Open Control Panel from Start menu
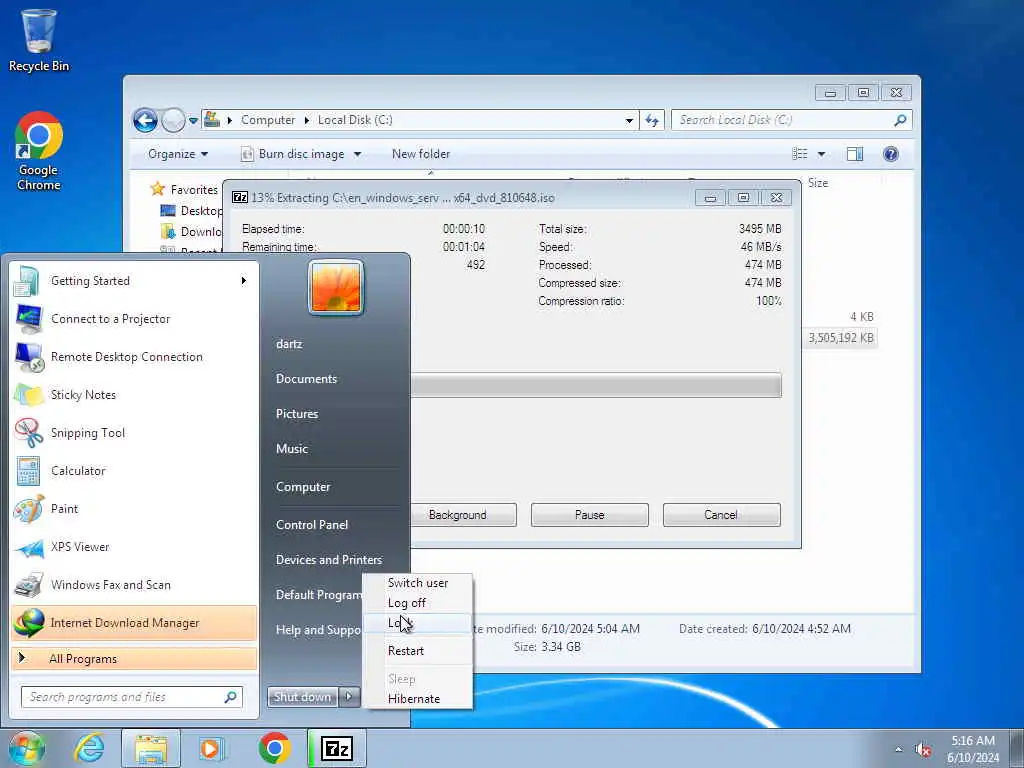Image resolution: width=1024 pixels, height=768 pixels. pos(312,525)
